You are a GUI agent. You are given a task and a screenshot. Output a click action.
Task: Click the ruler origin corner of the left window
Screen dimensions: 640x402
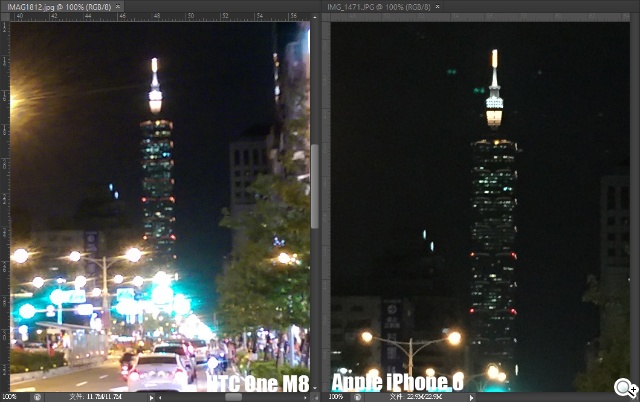coord(5,17)
